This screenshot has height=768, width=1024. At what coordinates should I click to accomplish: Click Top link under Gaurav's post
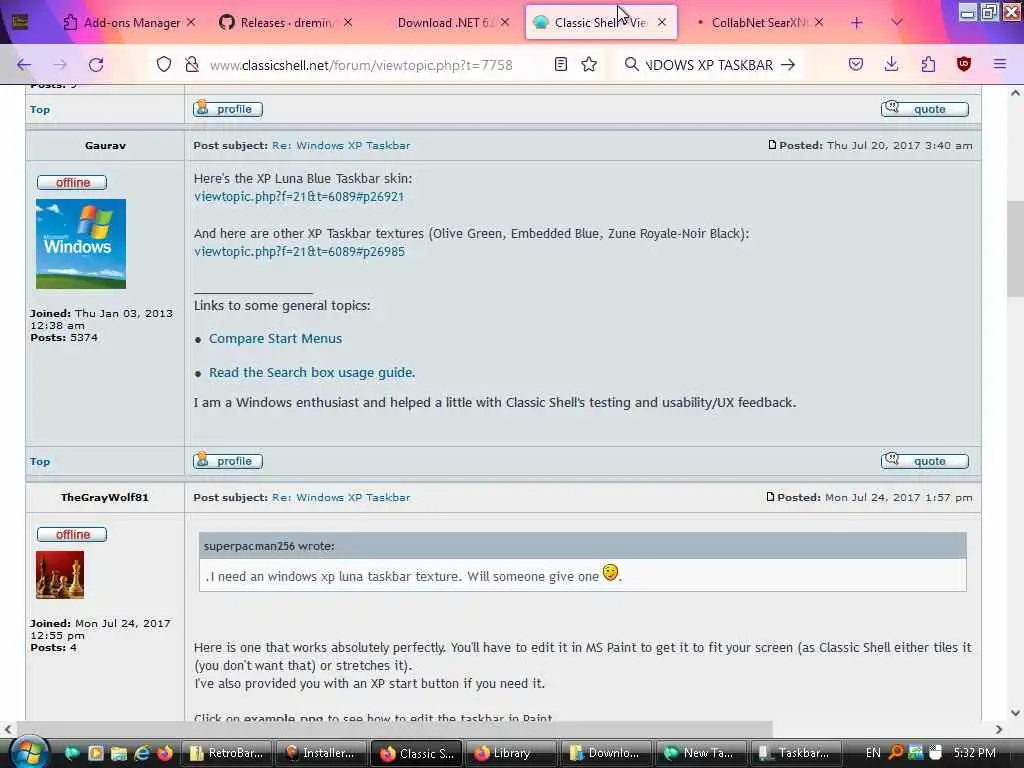(40, 462)
